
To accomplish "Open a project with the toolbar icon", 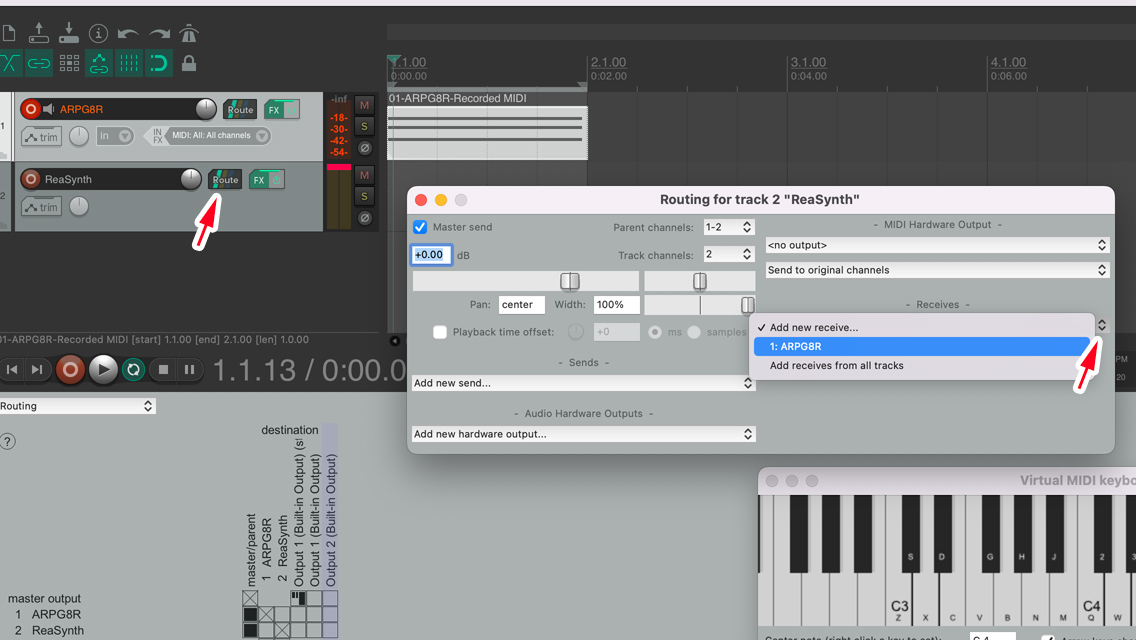I will (38, 33).
